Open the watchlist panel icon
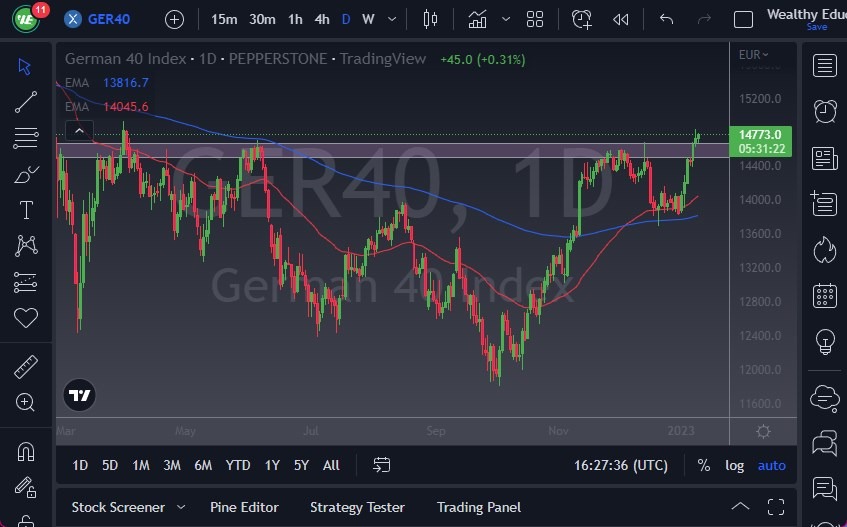Image resolution: width=847 pixels, height=527 pixels. click(x=825, y=66)
